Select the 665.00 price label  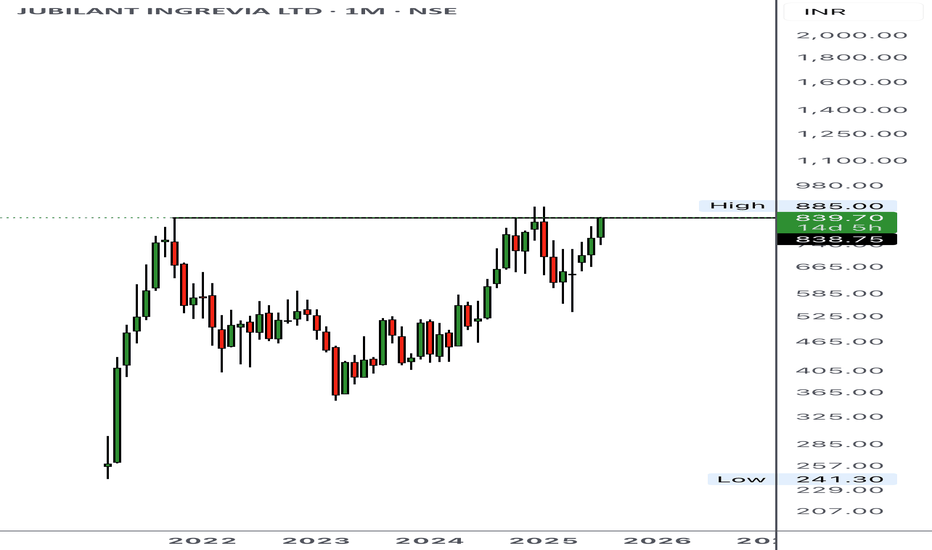coord(839,266)
